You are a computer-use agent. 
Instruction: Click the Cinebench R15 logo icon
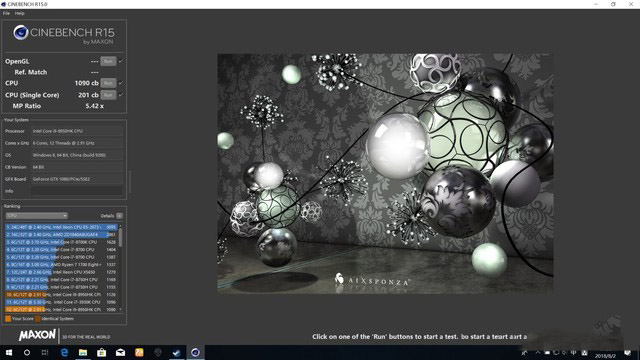click(x=20, y=32)
